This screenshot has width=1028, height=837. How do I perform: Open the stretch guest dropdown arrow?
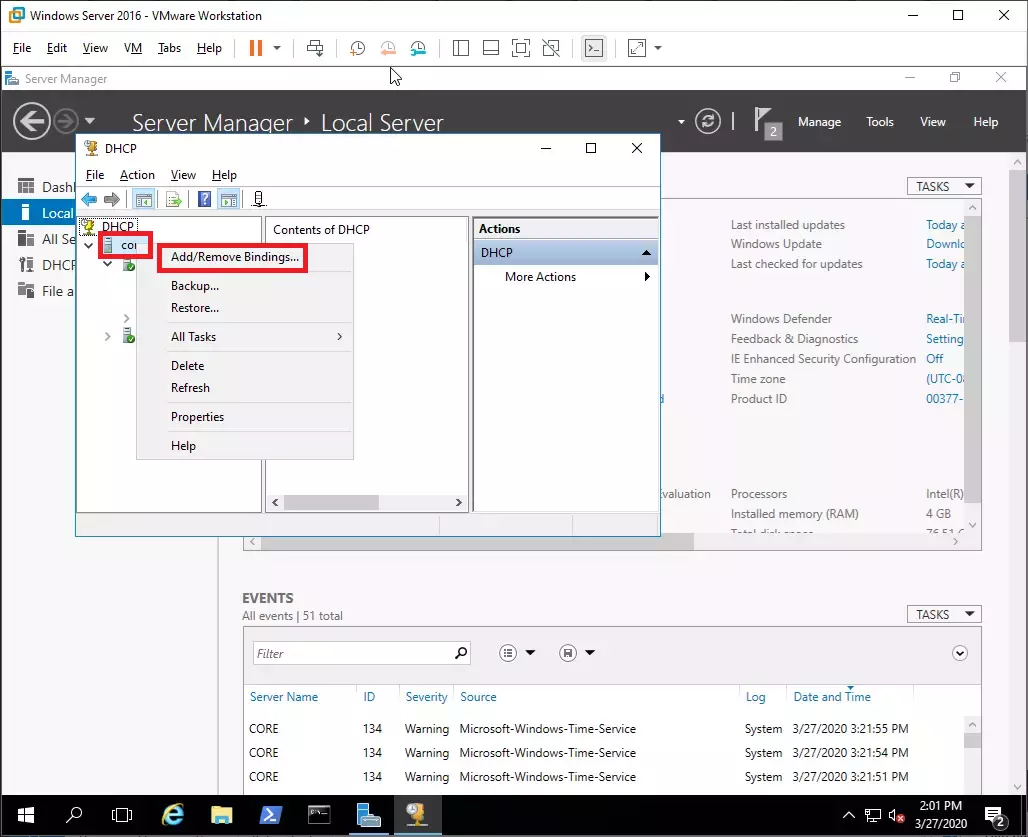(x=658, y=48)
